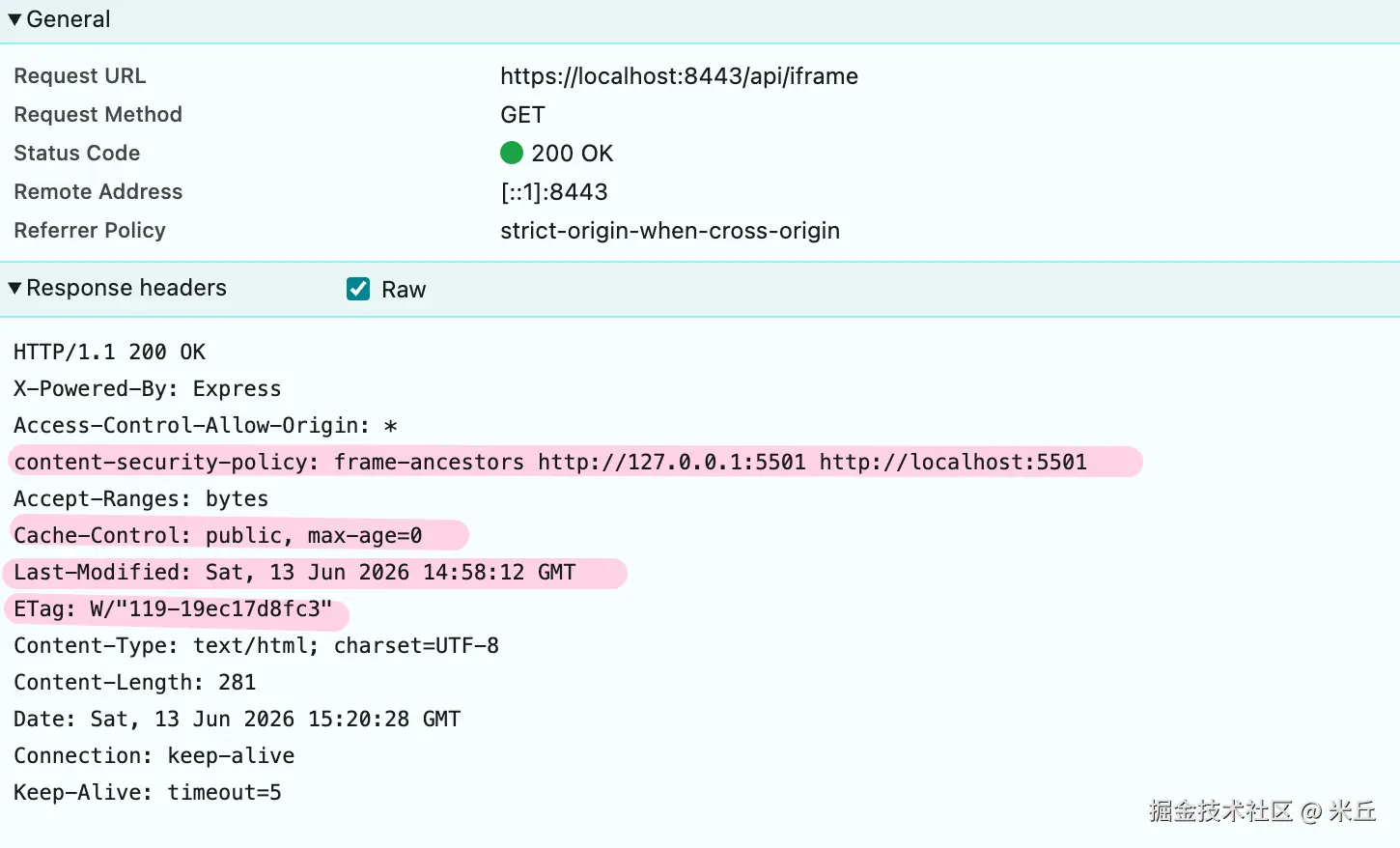
Task: Collapse the Response headers section triangle
Action: click(x=14, y=288)
